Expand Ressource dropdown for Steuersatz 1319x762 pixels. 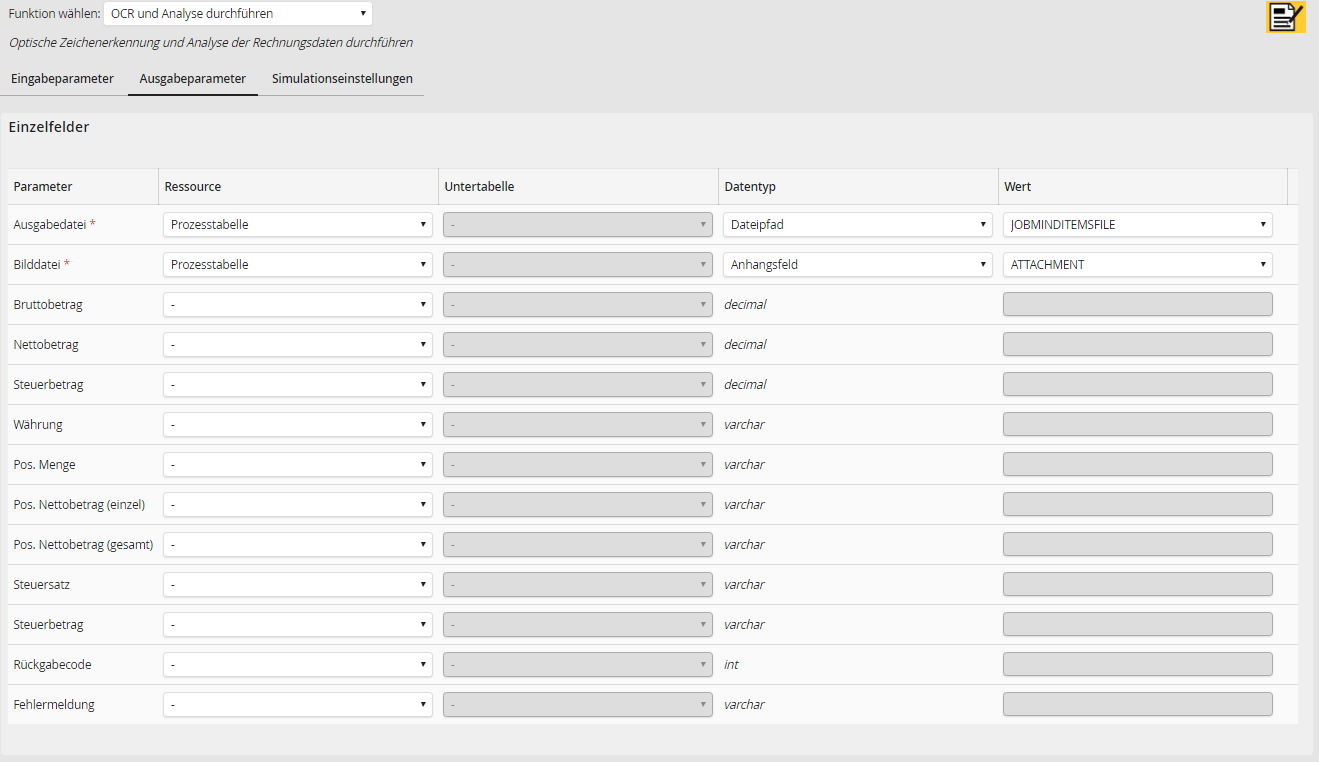(x=298, y=585)
